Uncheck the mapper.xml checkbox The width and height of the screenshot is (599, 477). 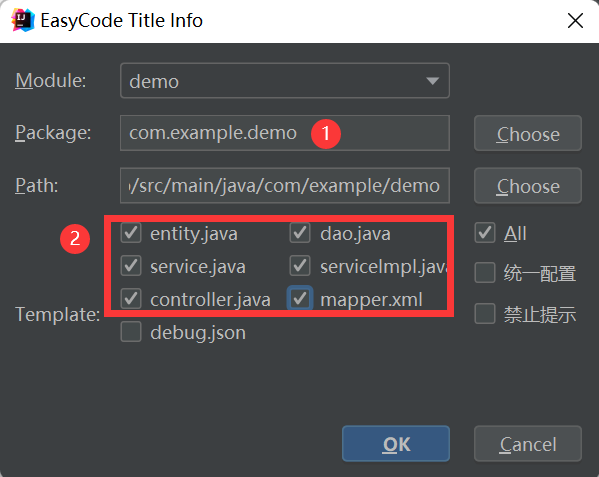300,299
